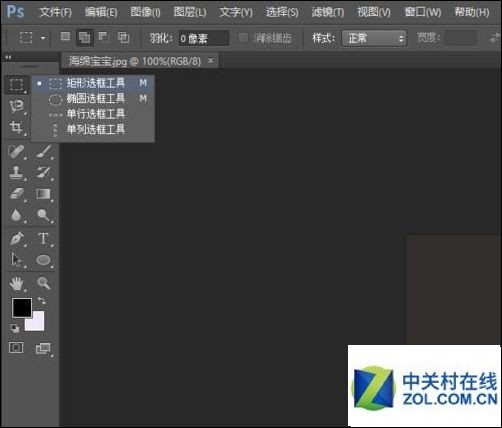Change the screen mode
Viewport: 502px width, 428px height.
[x=43, y=349]
